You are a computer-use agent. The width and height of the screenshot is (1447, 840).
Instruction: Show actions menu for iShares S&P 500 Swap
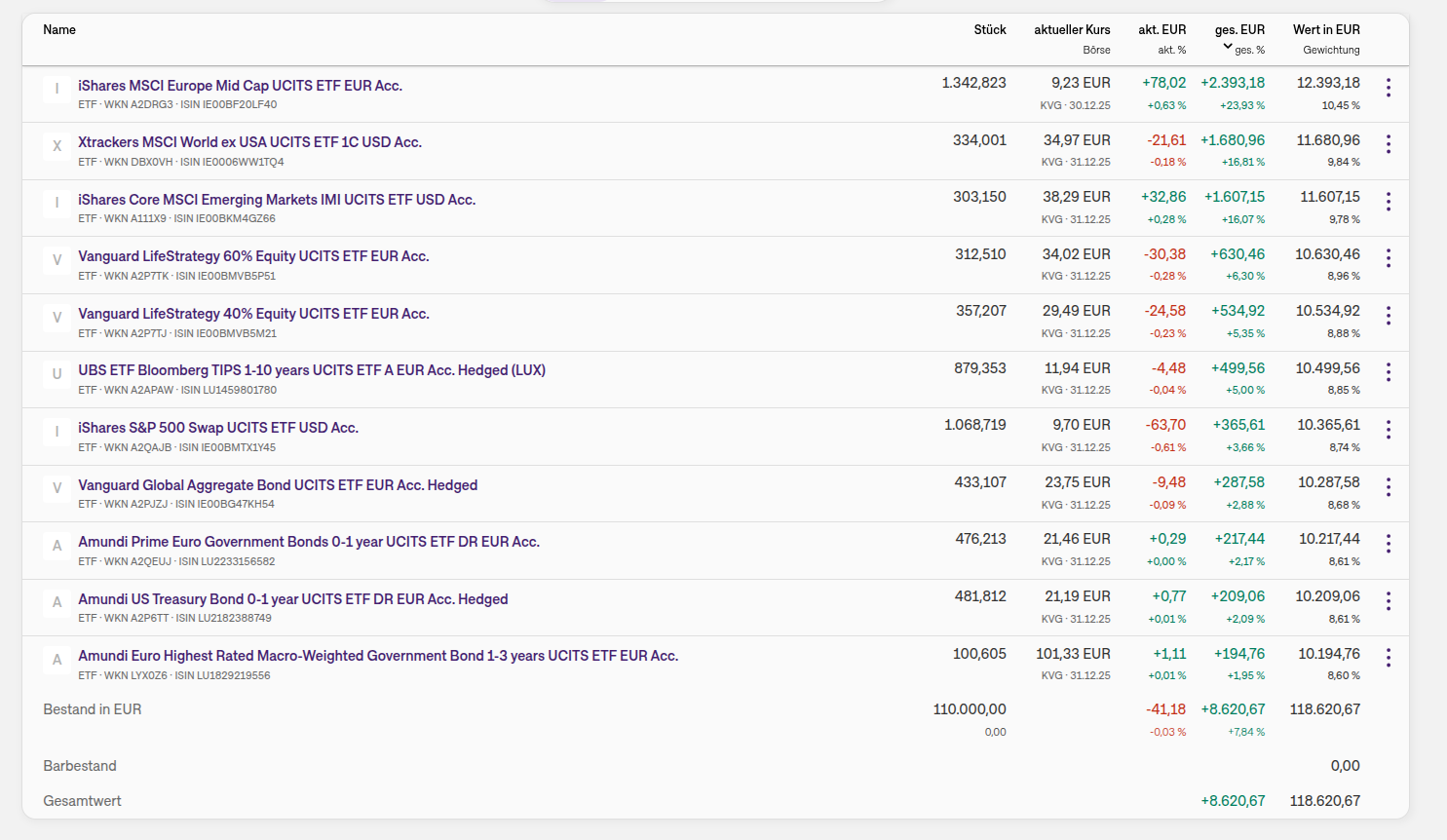coord(1389,430)
